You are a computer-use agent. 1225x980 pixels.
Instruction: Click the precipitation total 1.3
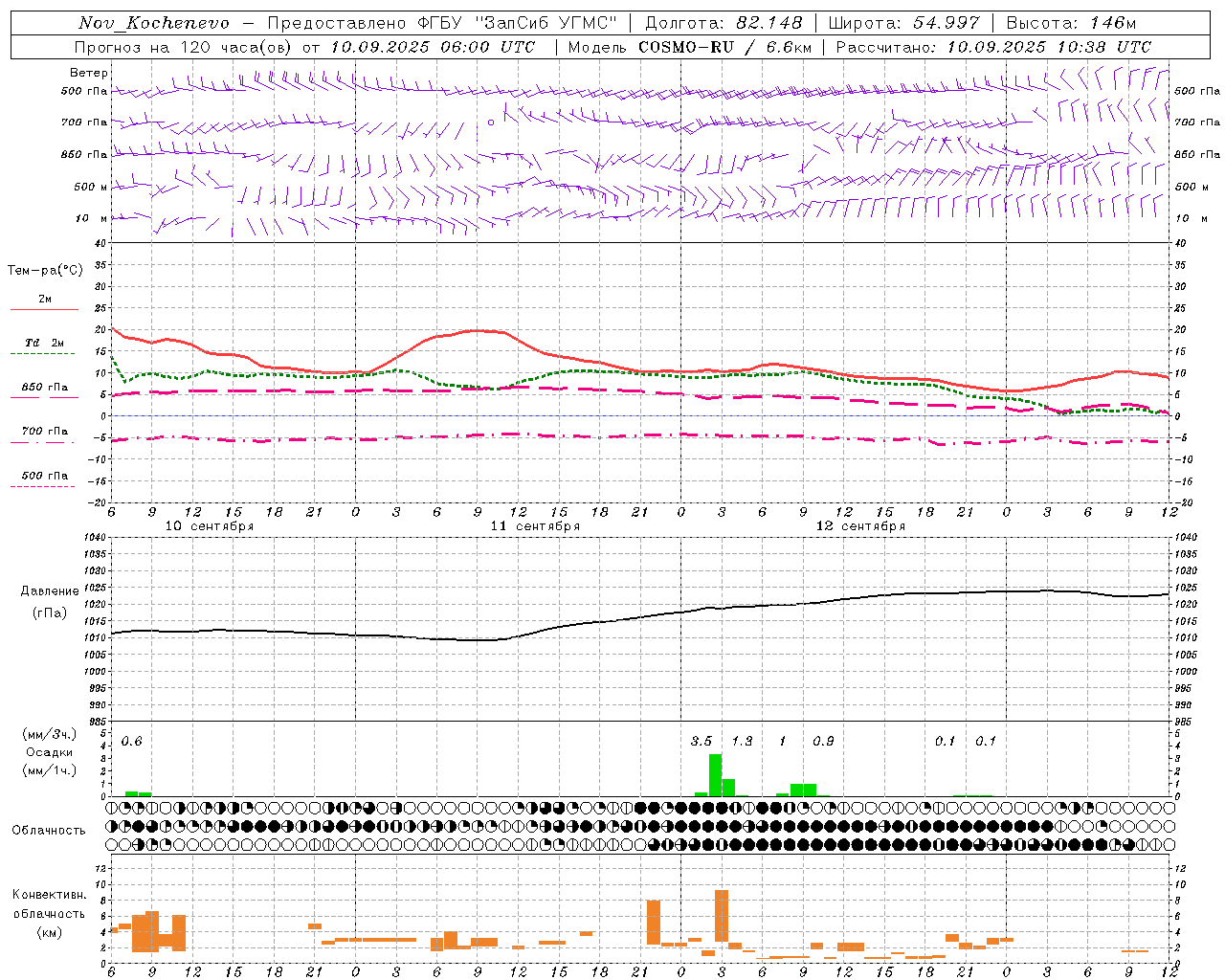[x=742, y=742]
